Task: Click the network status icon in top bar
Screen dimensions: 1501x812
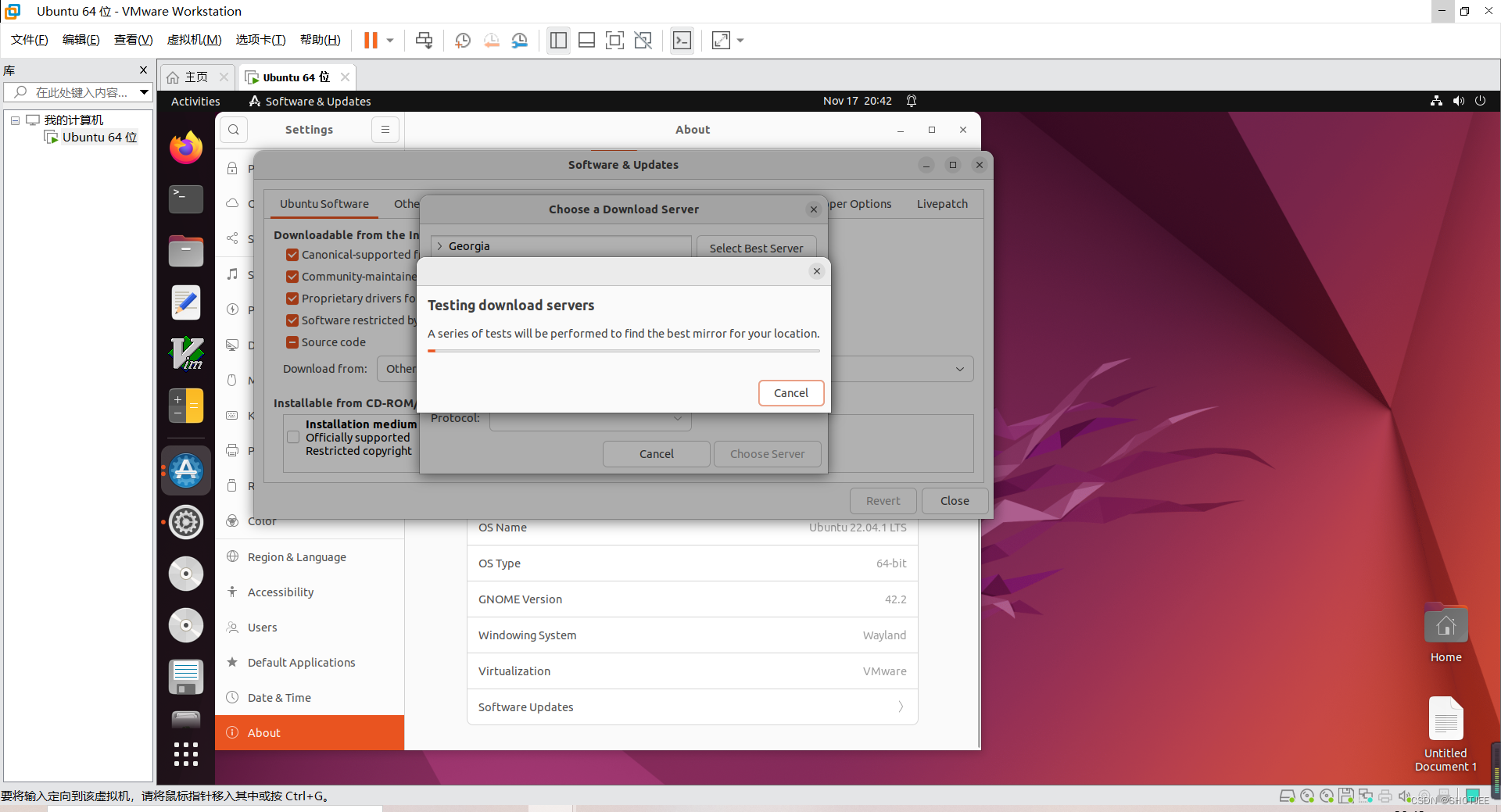Action: click(x=1436, y=101)
